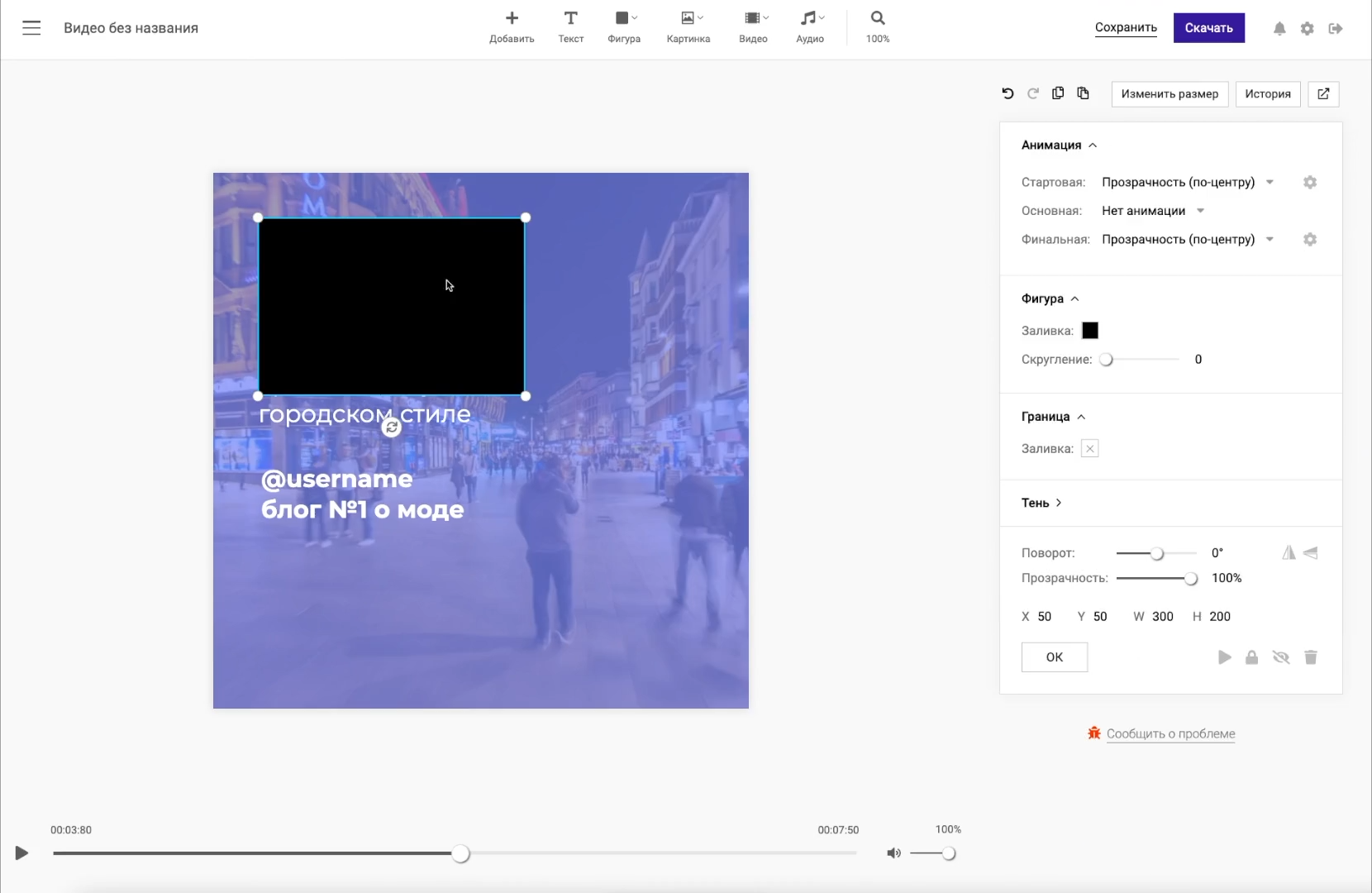Flip the shape horizontally
Screen dimensions: 1372x893
click(x=1289, y=553)
